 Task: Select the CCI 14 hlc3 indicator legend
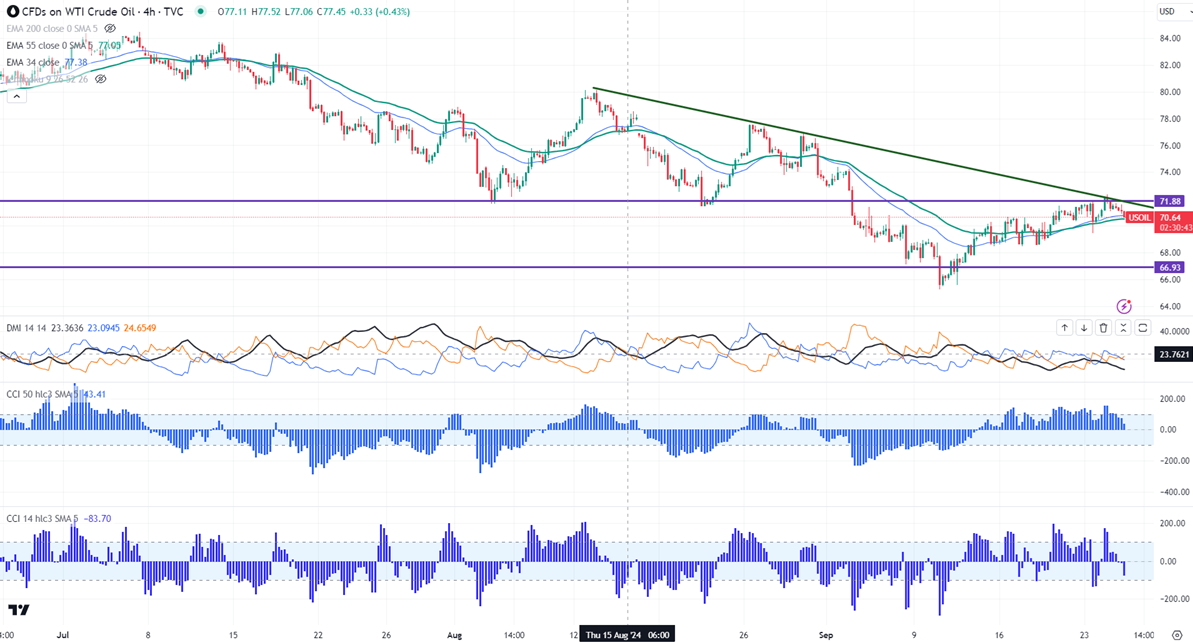[42, 519]
